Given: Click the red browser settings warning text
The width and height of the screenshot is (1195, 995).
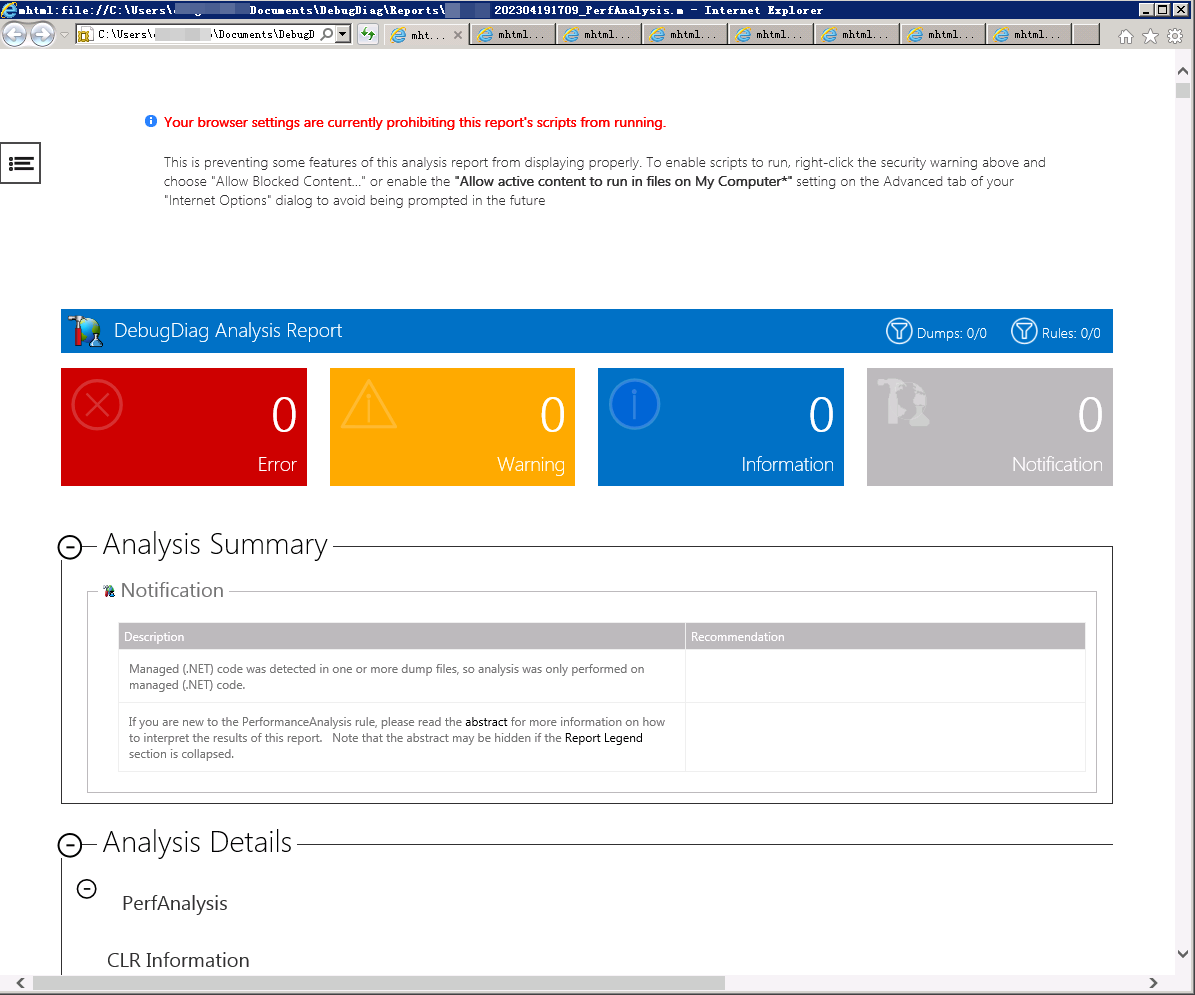Looking at the screenshot, I should click(415, 123).
